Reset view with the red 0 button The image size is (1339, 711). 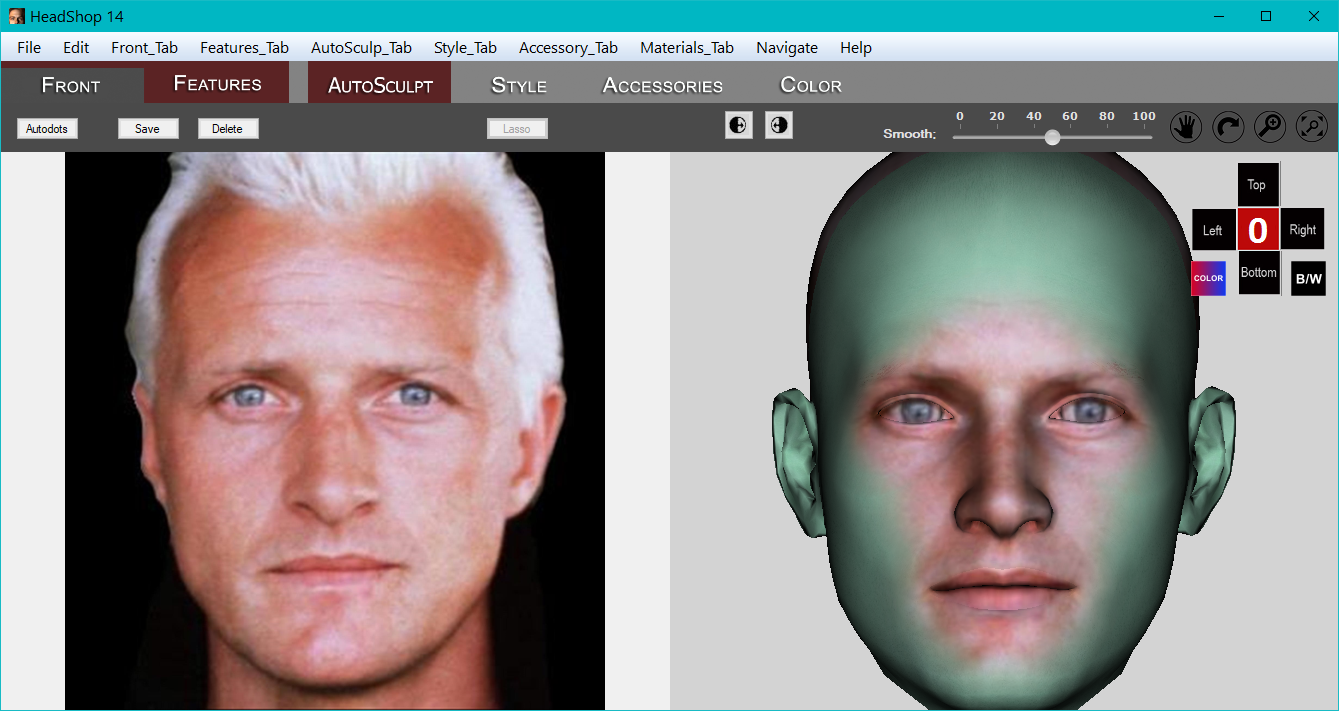[1258, 230]
